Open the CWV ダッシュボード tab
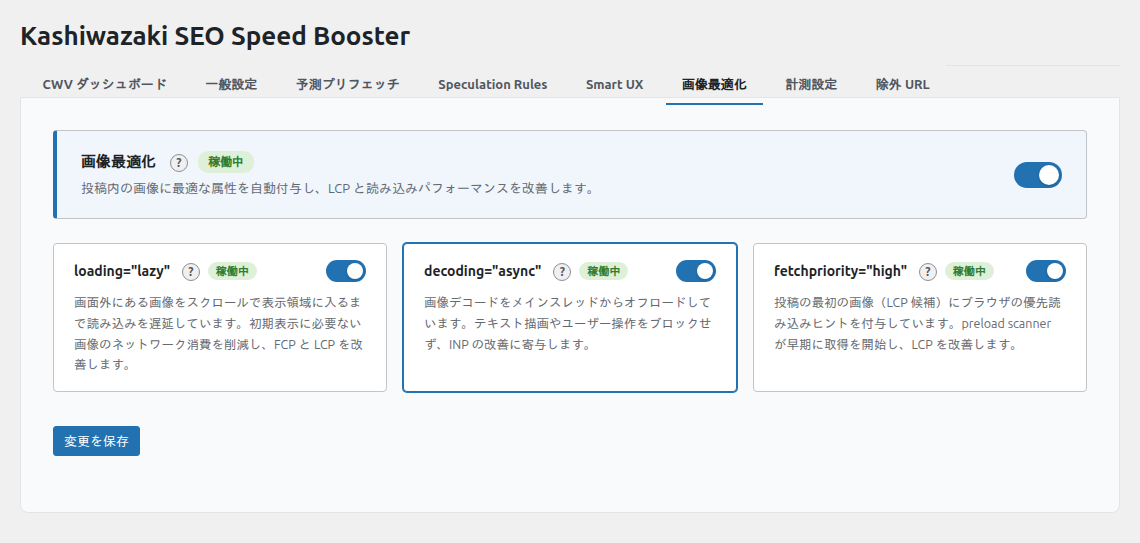This screenshot has width=1140, height=543. pyautogui.click(x=105, y=85)
